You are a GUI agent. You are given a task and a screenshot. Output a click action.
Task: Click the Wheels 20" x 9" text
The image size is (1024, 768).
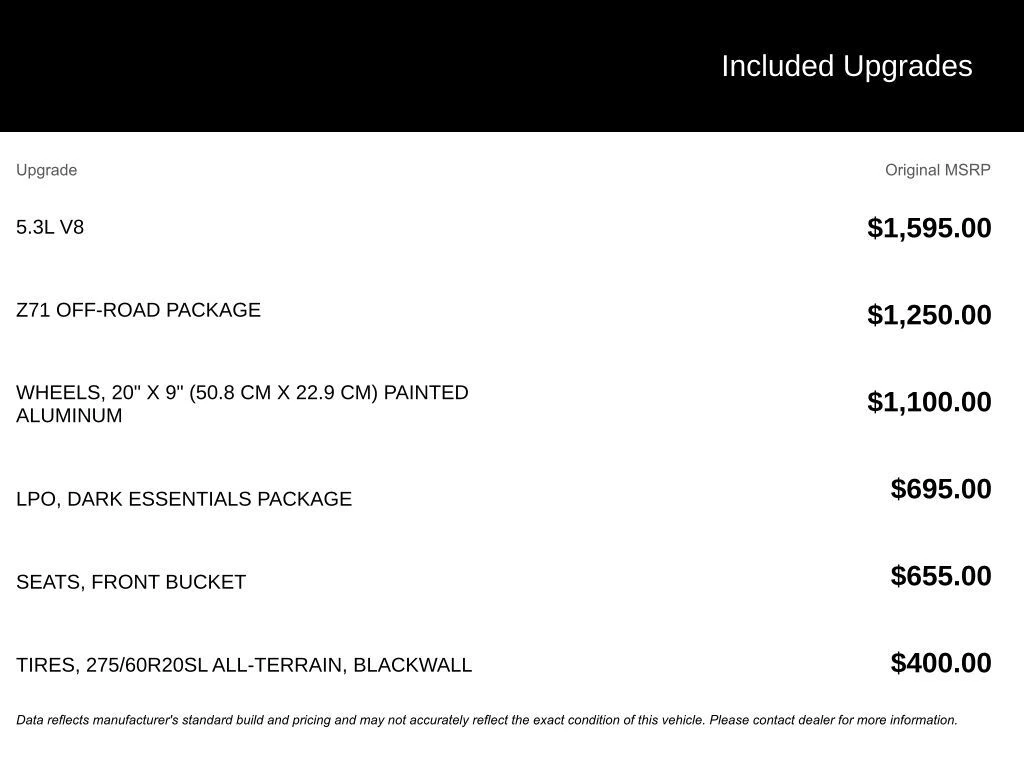pos(100,393)
